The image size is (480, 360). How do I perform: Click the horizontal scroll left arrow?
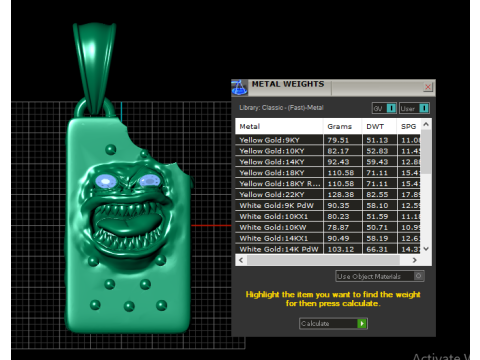(x=241, y=260)
